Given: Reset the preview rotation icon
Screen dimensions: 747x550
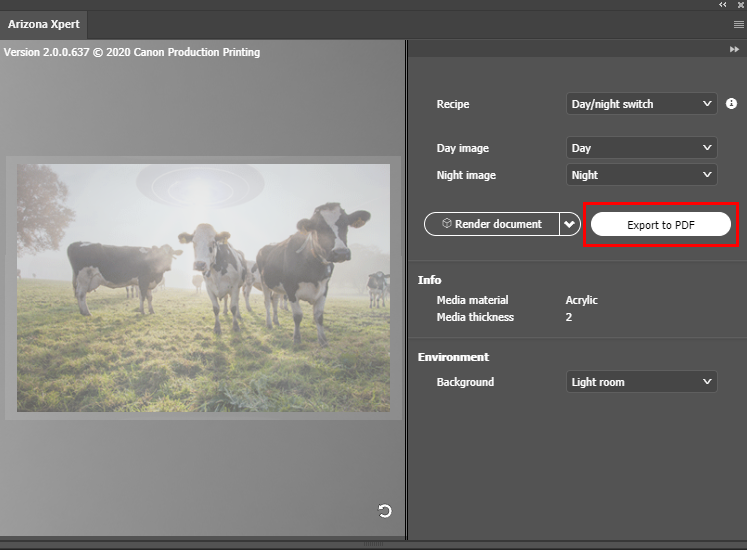Looking at the screenshot, I should click(384, 511).
